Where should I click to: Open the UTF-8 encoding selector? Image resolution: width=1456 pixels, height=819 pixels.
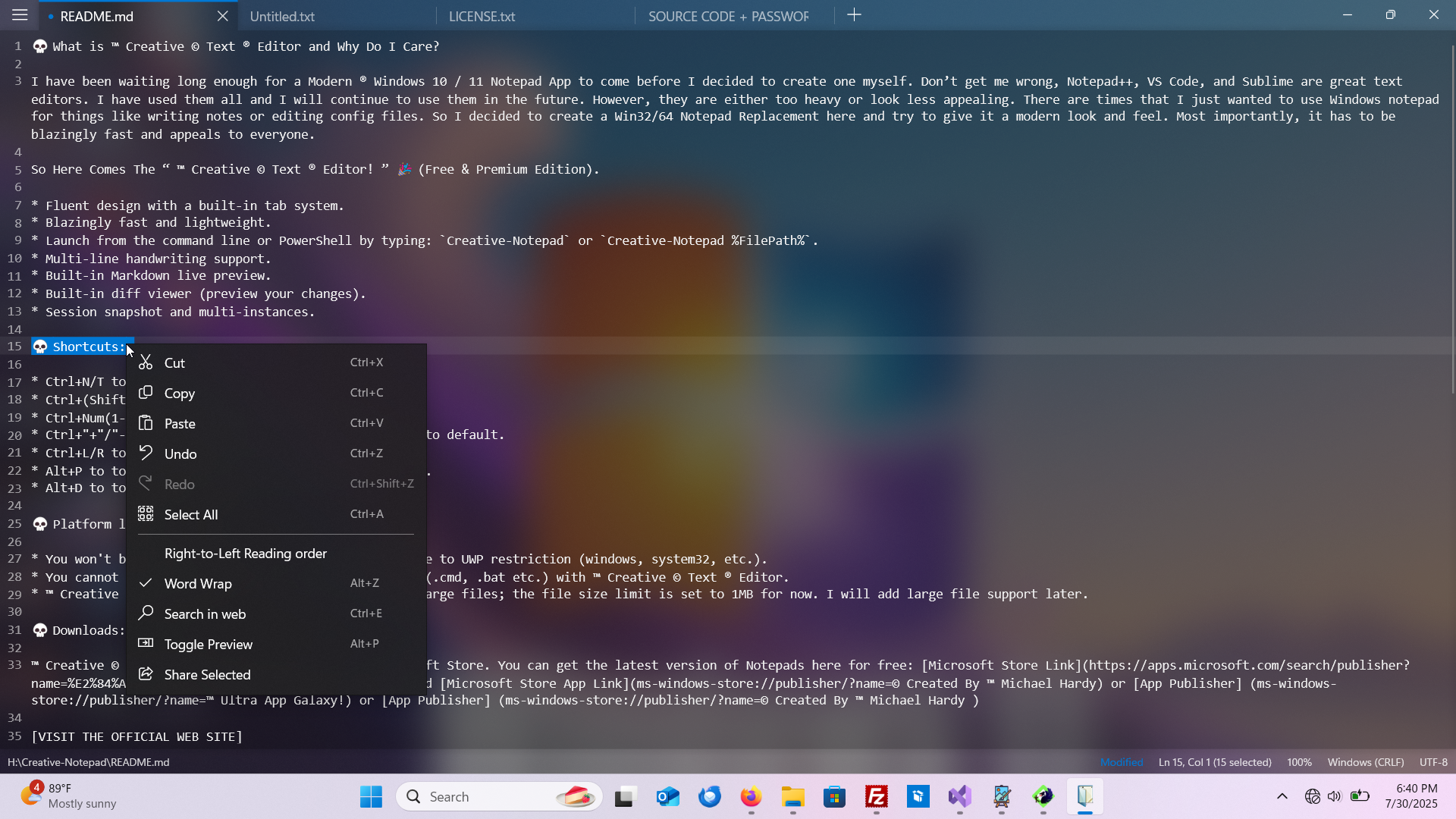(1432, 762)
